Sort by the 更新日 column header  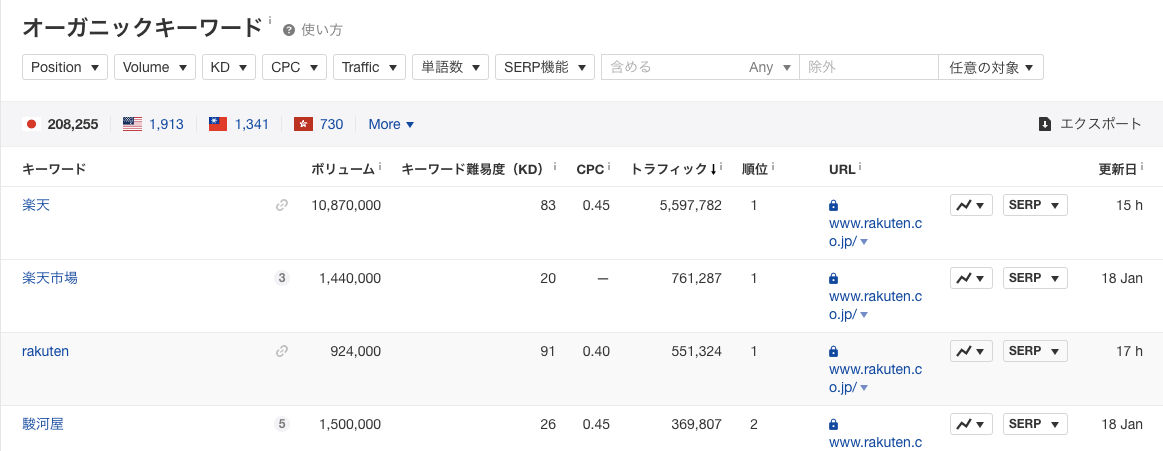[1117, 169]
